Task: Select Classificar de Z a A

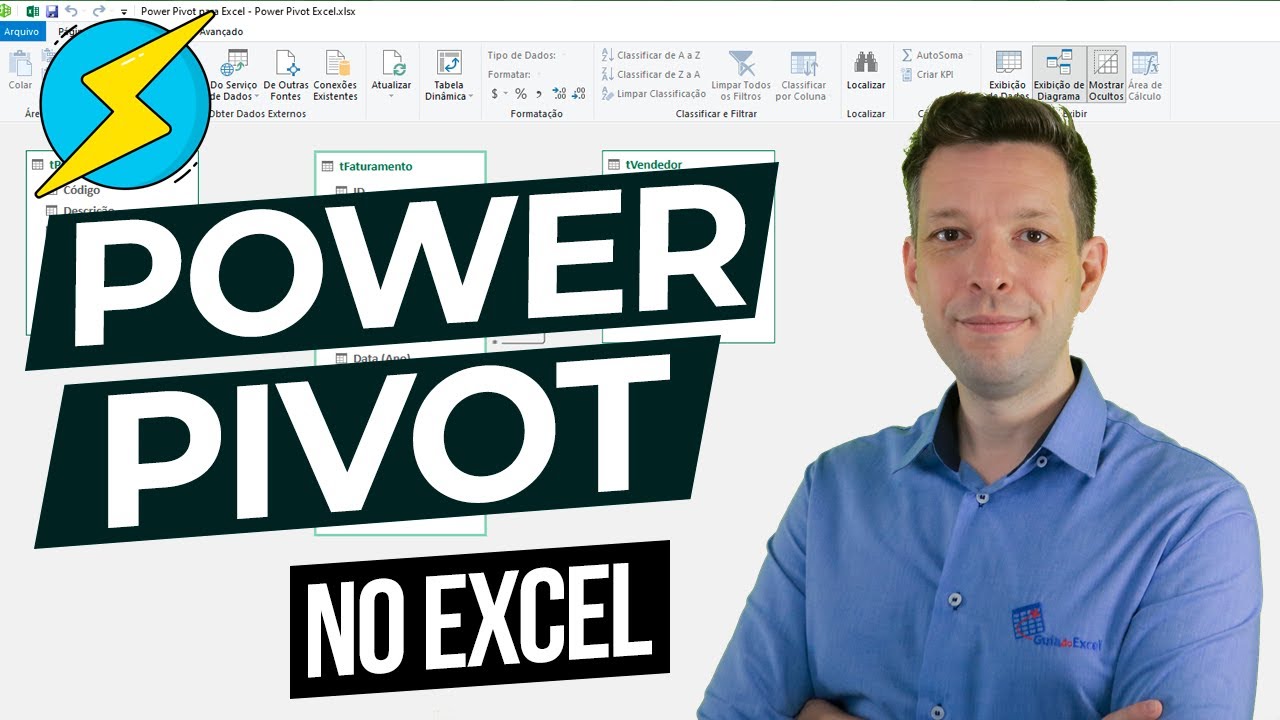Action: (x=651, y=75)
